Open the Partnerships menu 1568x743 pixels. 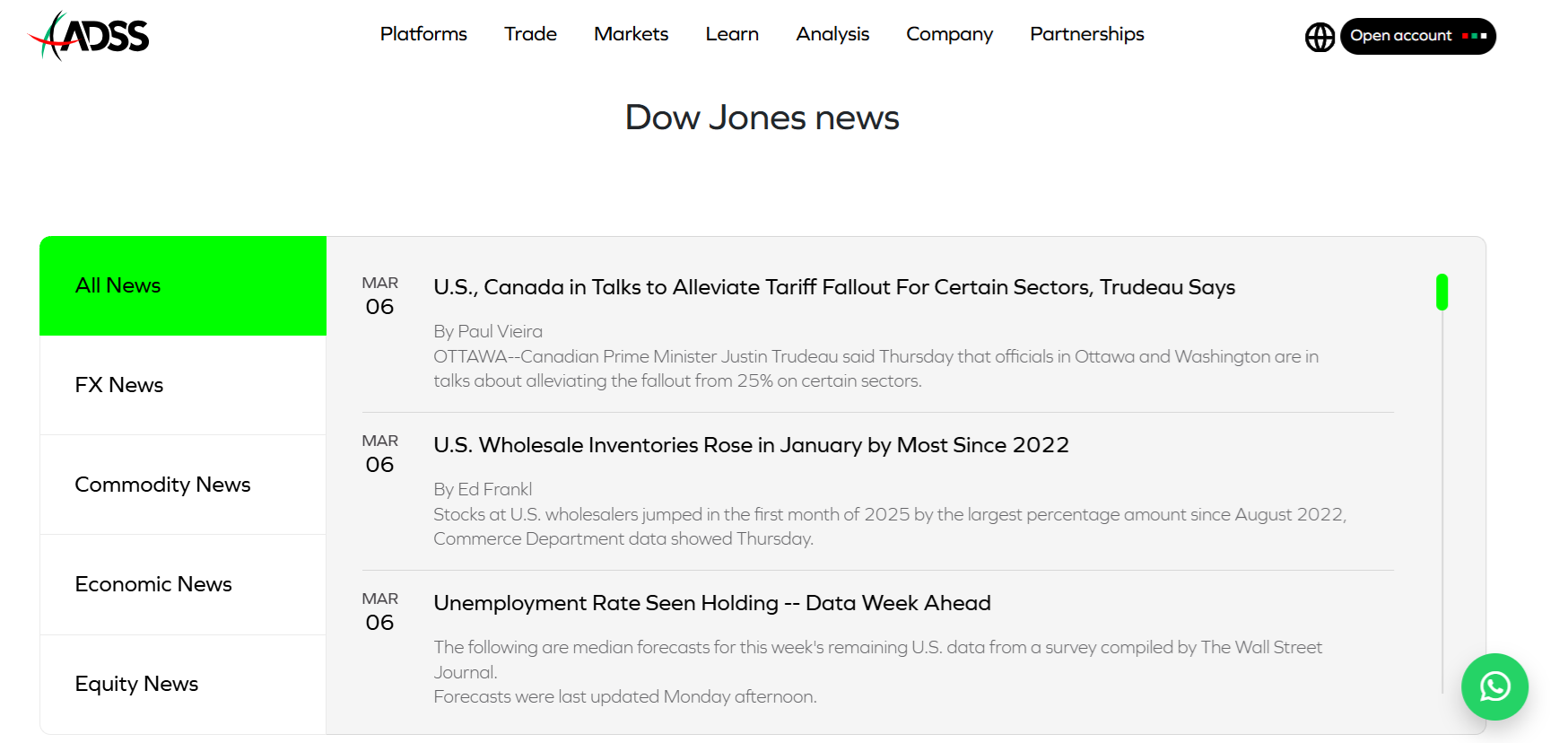pyautogui.click(x=1086, y=34)
